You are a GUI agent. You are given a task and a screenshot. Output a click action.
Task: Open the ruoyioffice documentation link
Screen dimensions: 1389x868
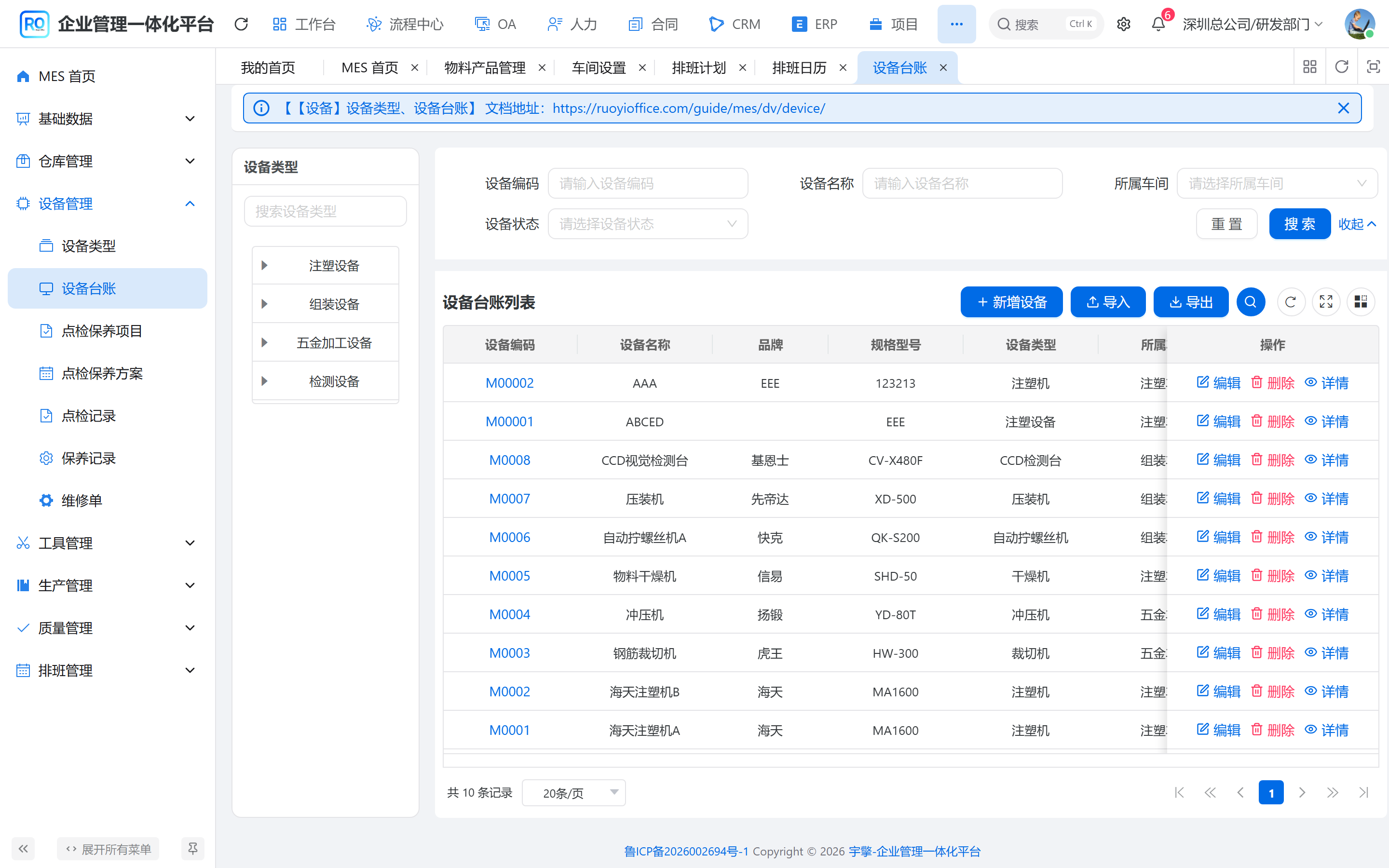(689, 108)
